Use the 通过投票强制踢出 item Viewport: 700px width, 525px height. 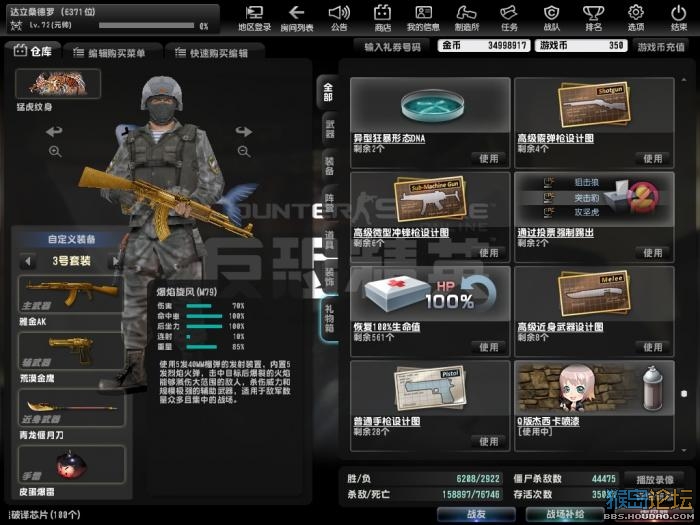tap(653, 253)
